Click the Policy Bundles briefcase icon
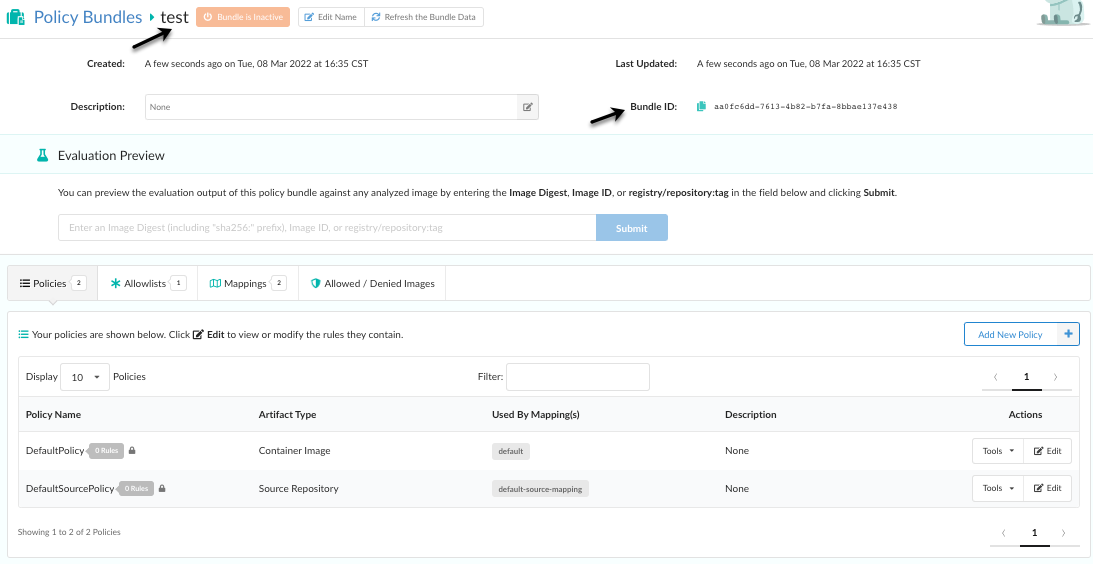This screenshot has height=564, width=1093. [x=16, y=18]
